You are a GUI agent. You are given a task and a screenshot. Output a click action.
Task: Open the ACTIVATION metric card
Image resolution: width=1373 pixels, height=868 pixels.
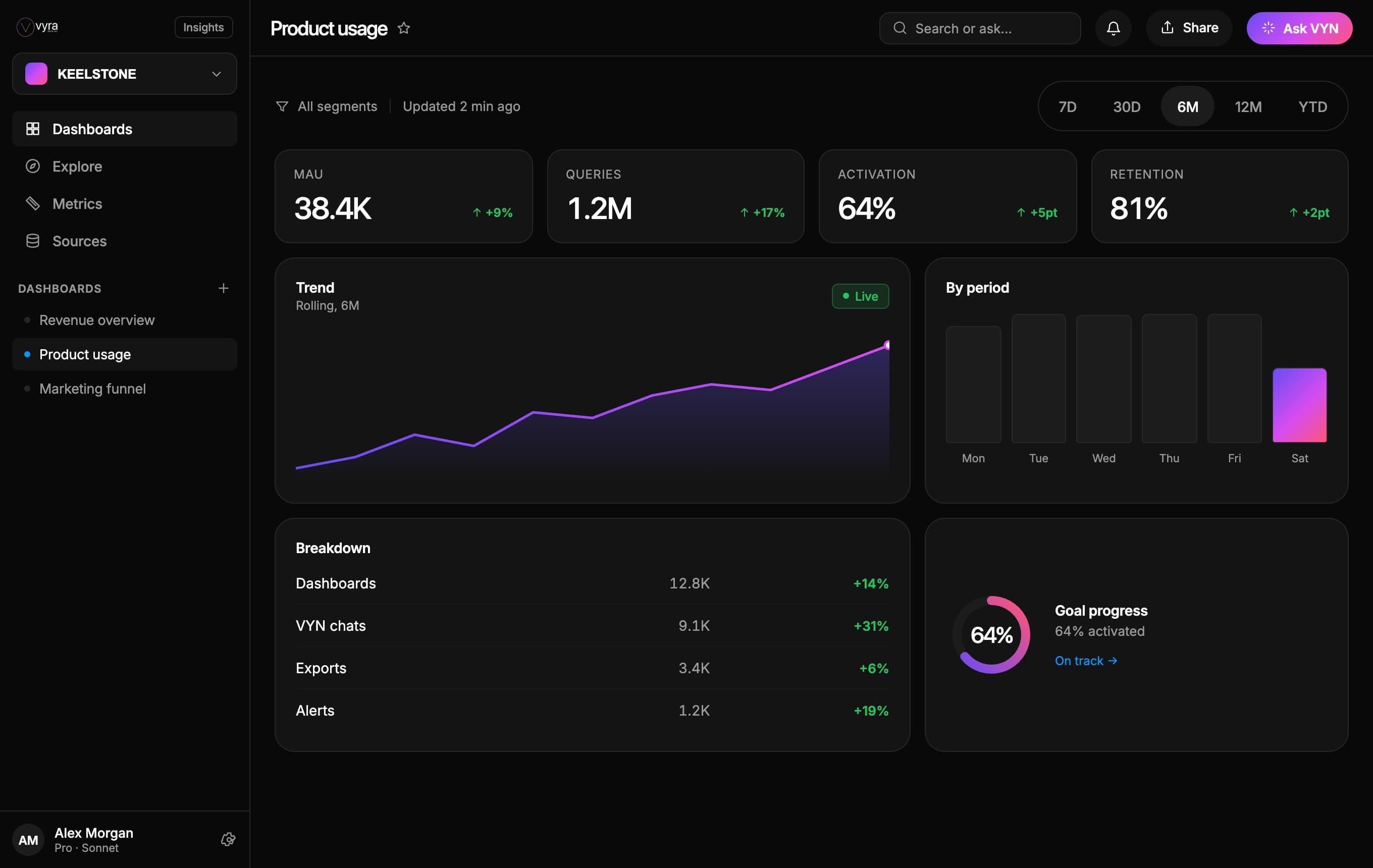947,197
